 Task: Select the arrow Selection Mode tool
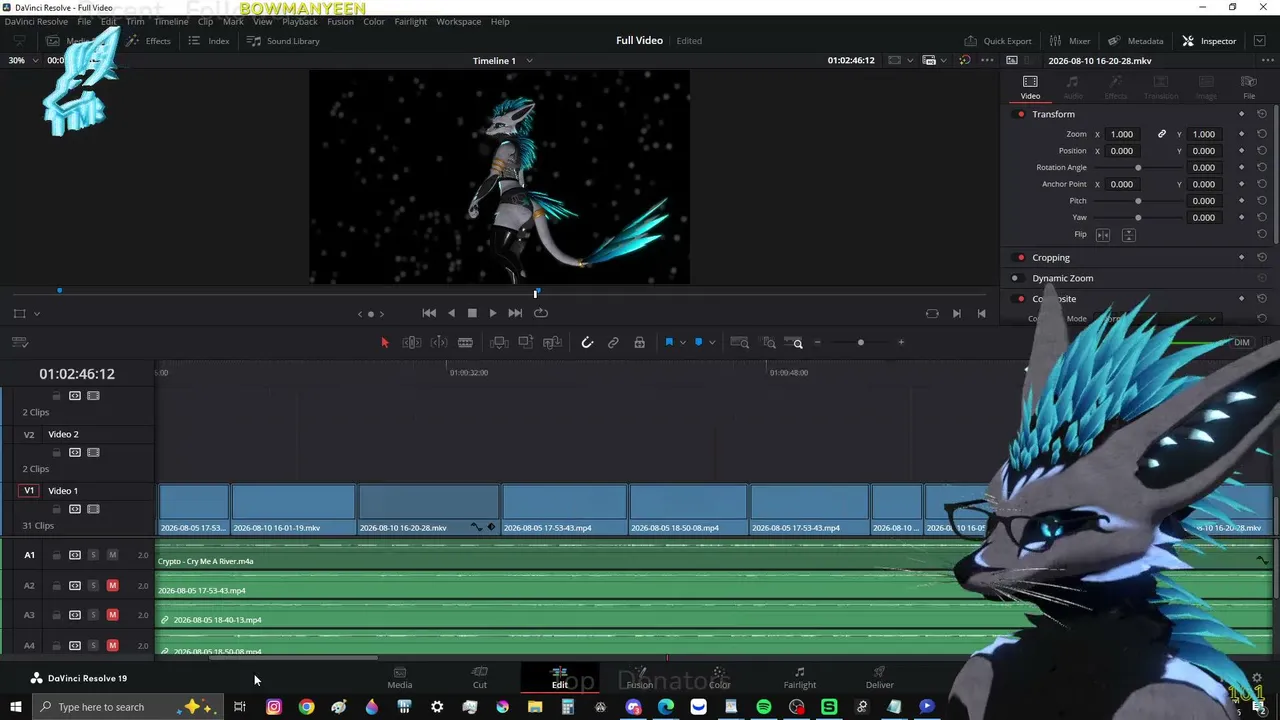point(385,343)
